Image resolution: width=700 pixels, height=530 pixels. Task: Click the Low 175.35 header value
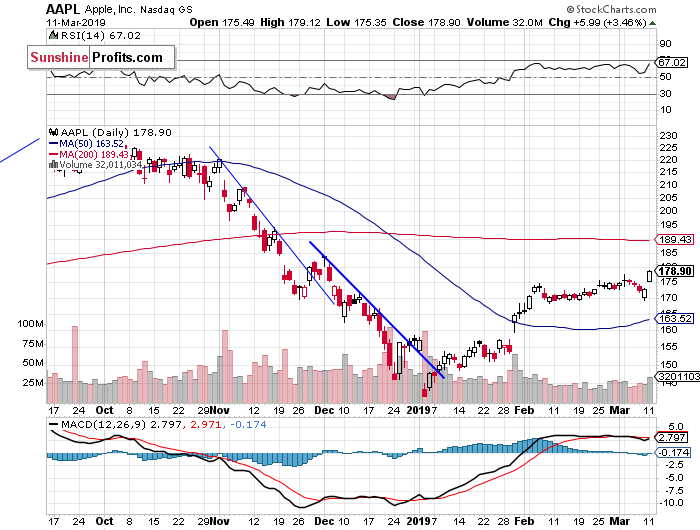[x=356, y=22]
